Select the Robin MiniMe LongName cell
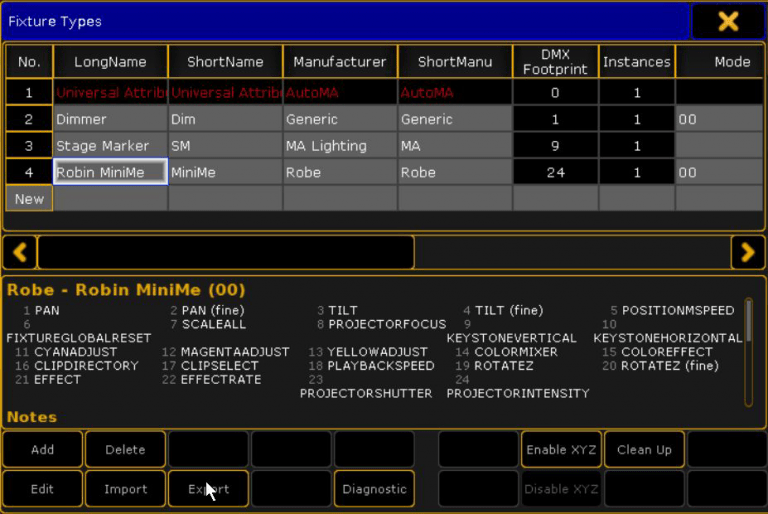768x514 pixels. 110,172
